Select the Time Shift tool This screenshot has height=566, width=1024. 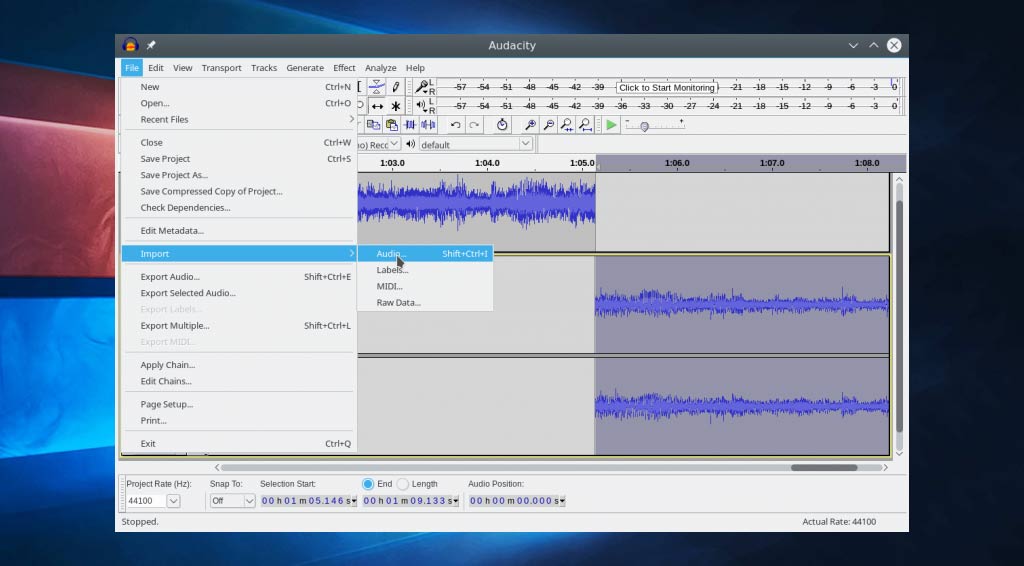(377, 106)
